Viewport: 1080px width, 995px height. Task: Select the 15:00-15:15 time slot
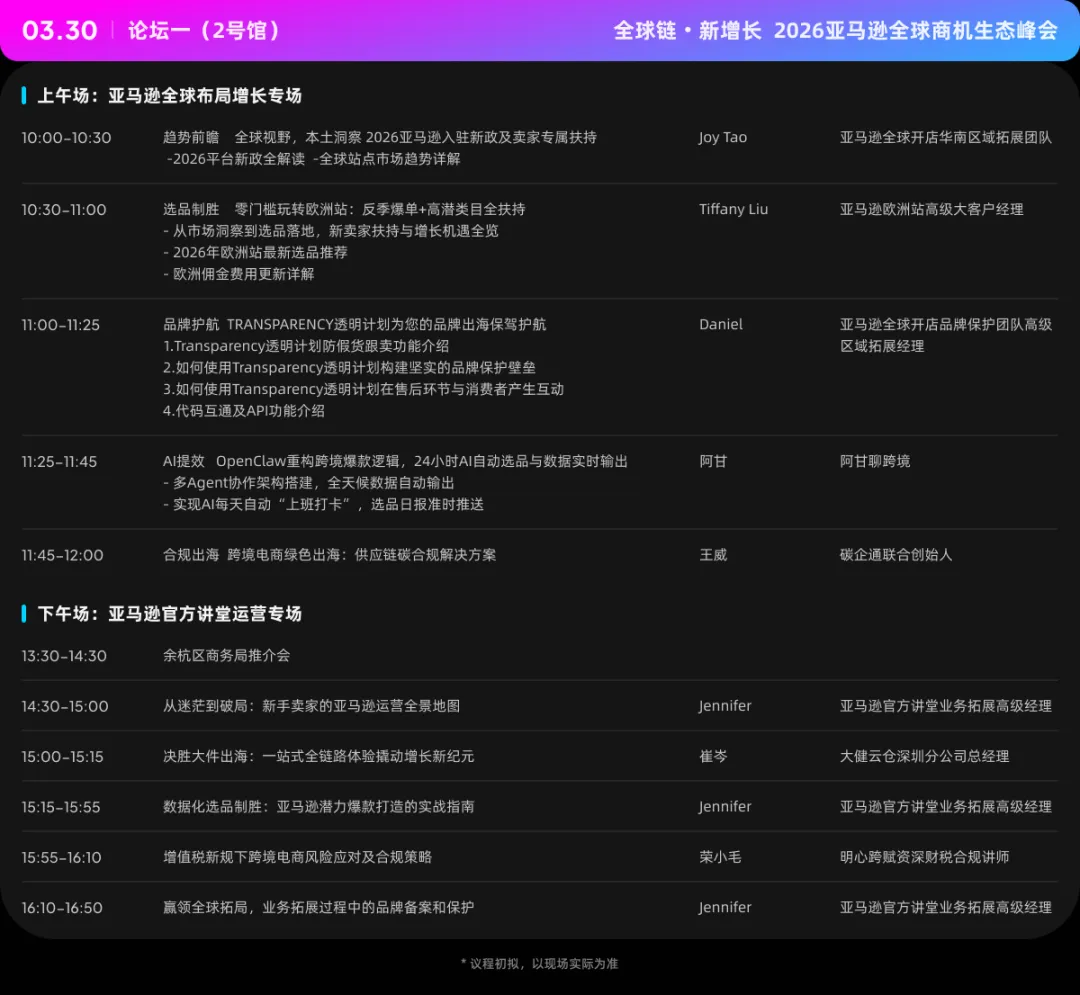pos(63,757)
